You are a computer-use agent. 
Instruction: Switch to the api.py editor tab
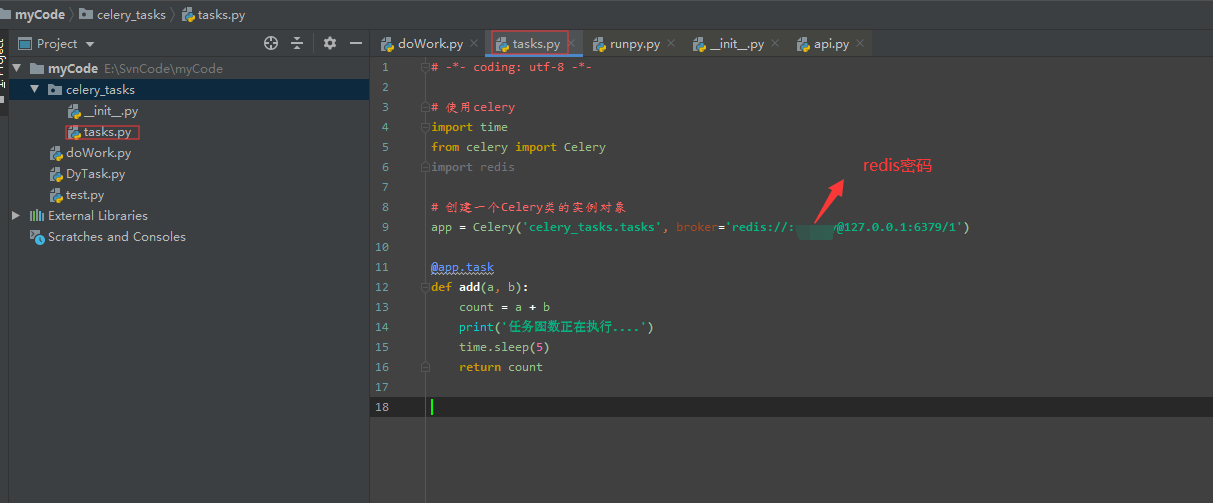[x=831, y=44]
